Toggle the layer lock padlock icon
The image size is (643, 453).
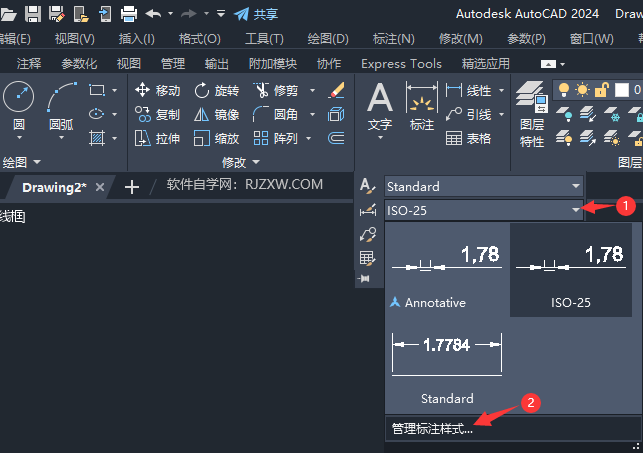[x=602, y=90]
